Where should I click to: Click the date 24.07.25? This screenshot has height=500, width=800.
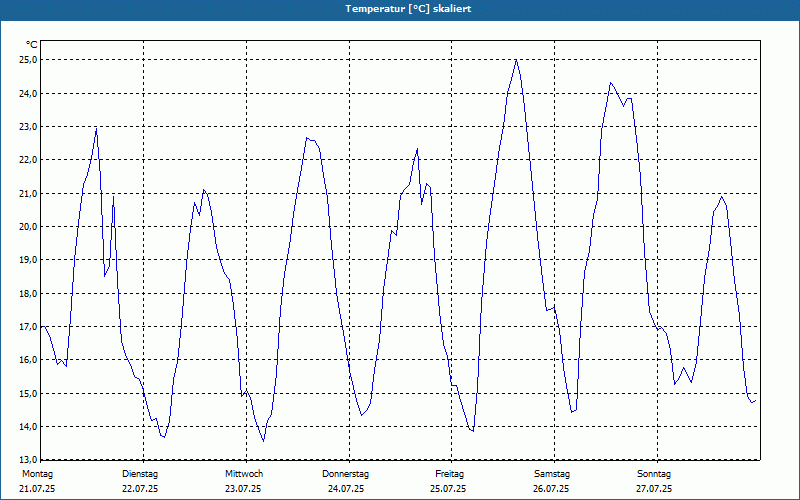pos(346,489)
